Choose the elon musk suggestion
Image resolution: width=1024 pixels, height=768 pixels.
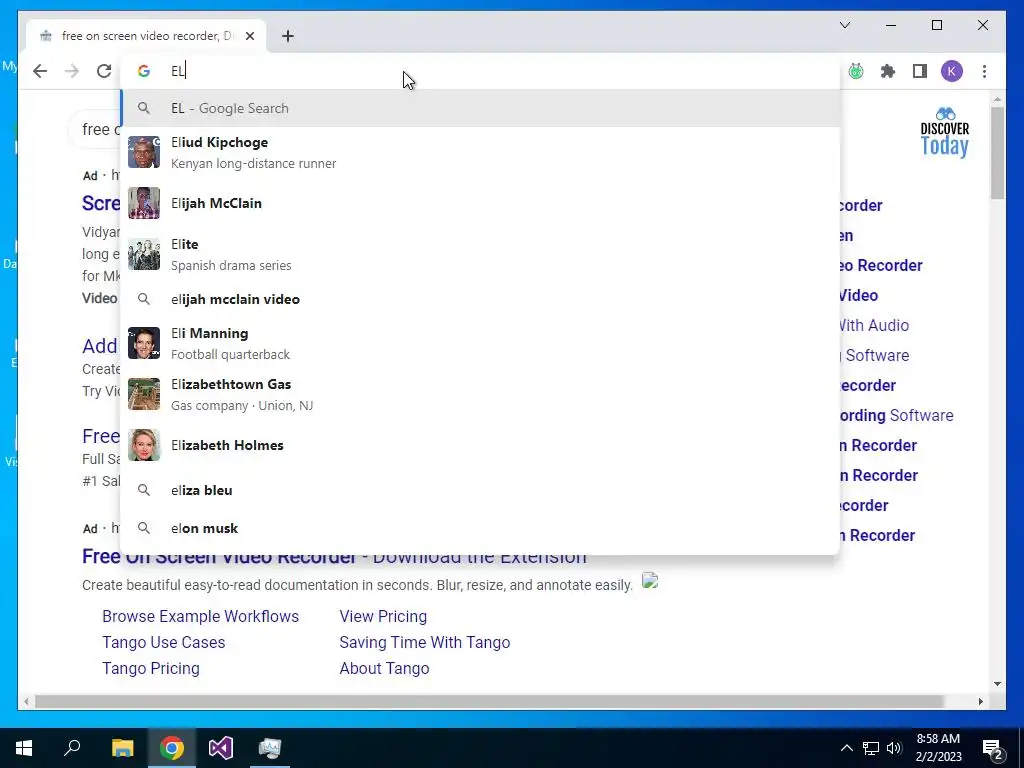pyautogui.click(x=480, y=528)
